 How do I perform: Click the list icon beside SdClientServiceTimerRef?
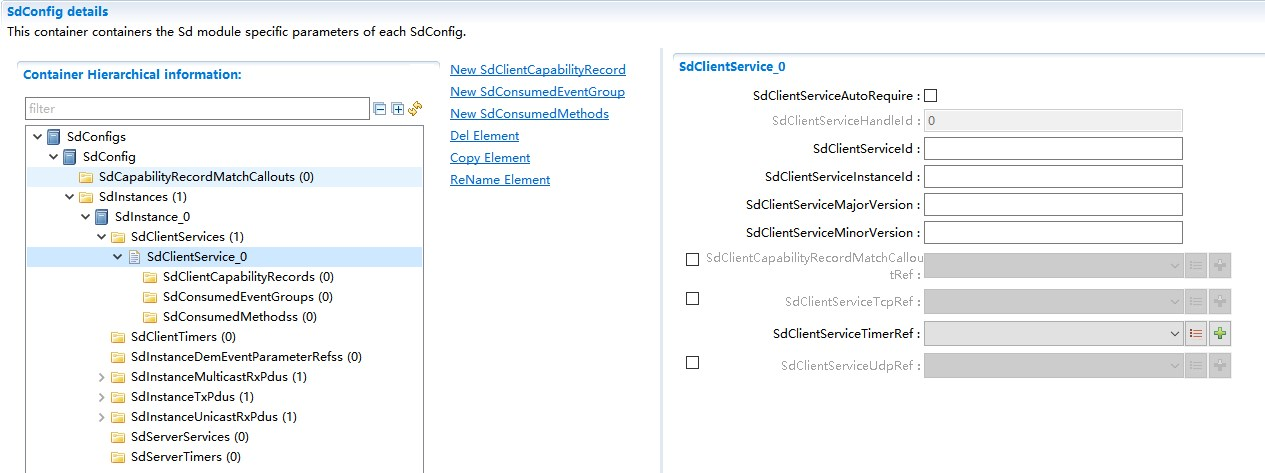tap(1196, 334)
